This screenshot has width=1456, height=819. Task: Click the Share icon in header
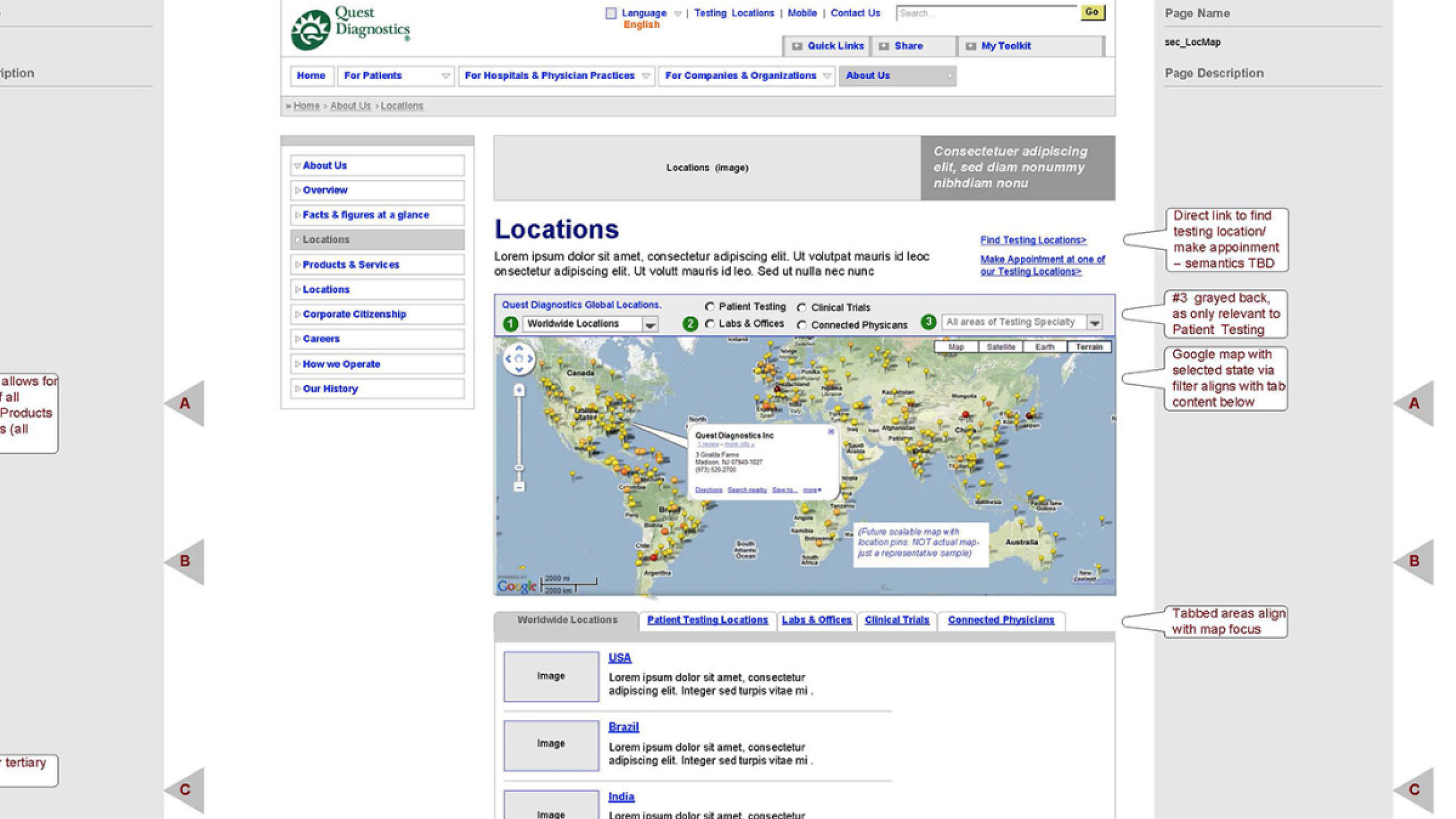883,46
